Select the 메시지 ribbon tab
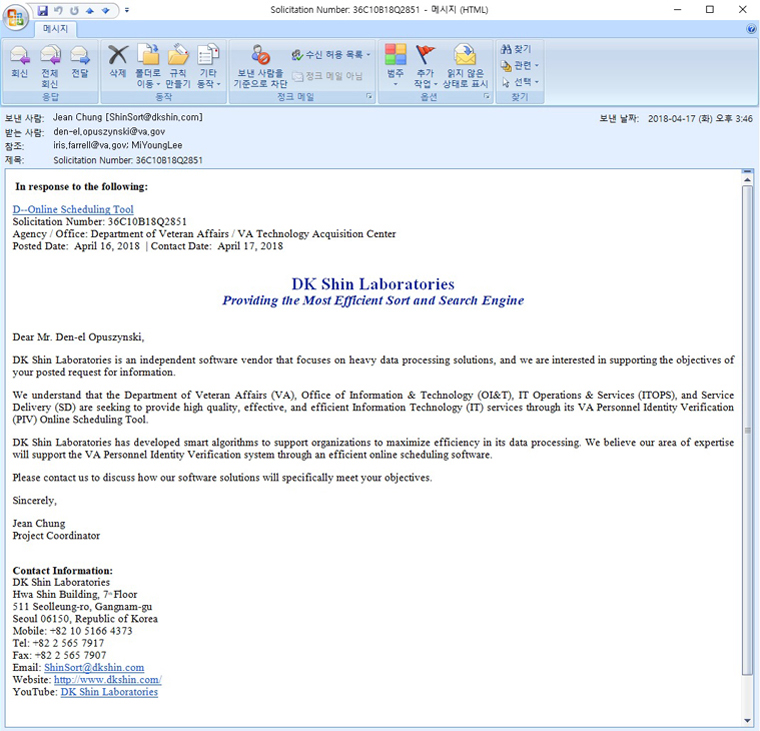760x731 pixels. click(x=54, y=29)
